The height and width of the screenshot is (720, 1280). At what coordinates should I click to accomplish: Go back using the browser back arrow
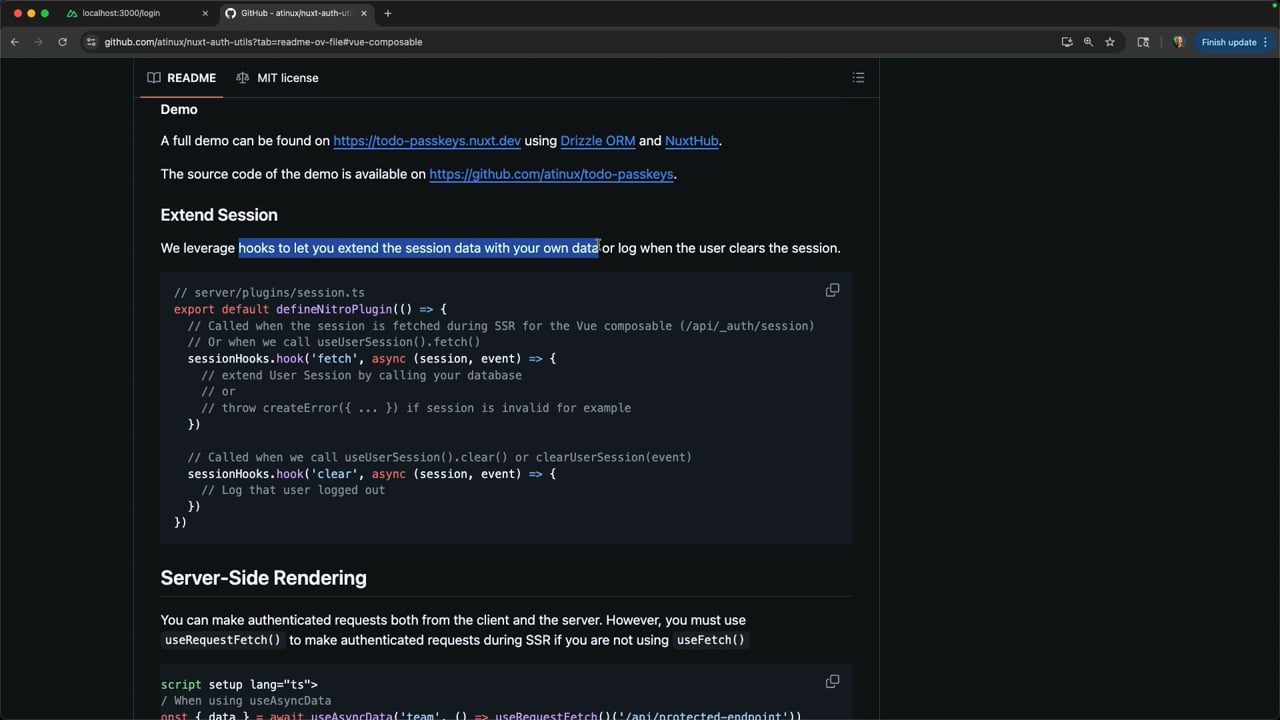click(15, 42)
